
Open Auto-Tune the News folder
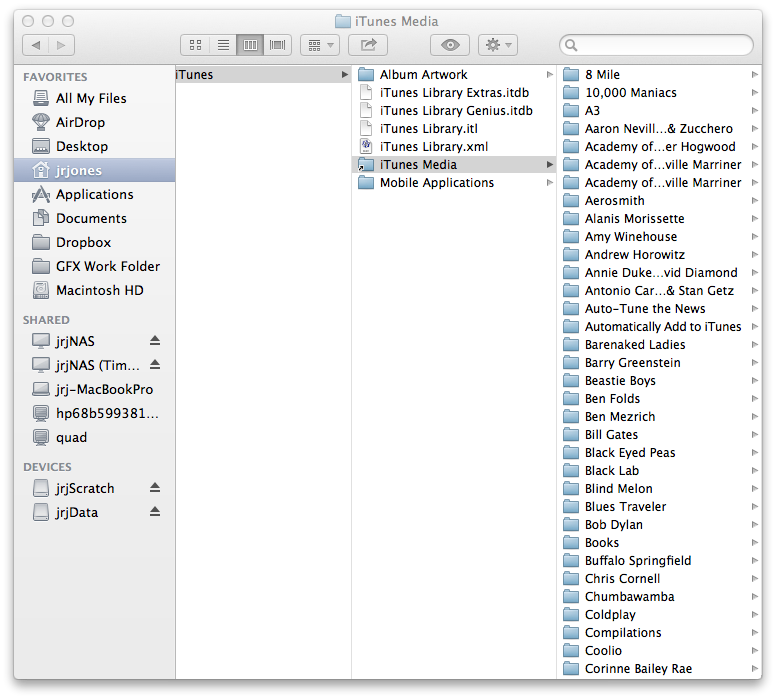pos(660,308)
